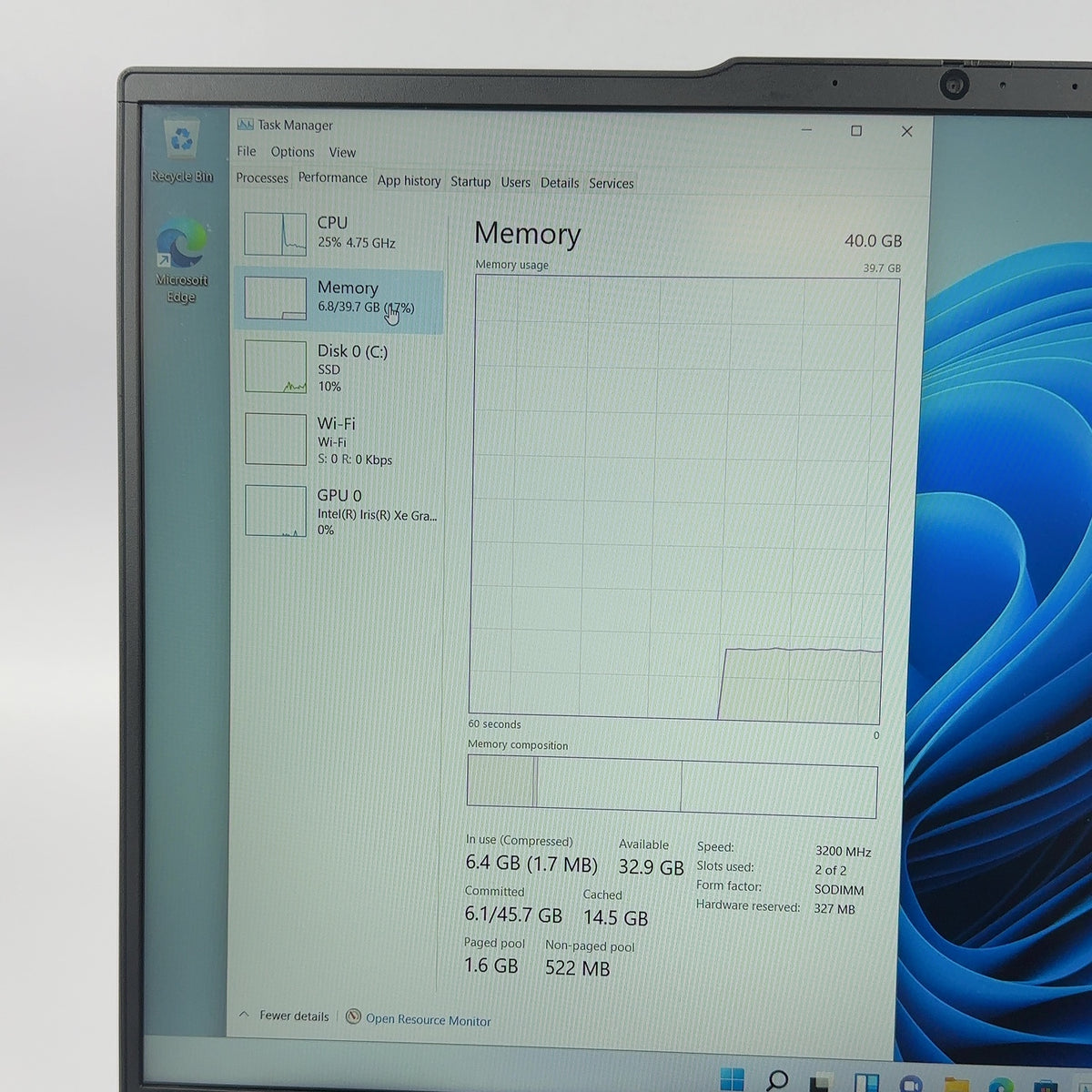Viewport: 1092px width, 1092px height.
Task: Click the 1.6 GB paged pool value
Action: (x=490, y=966)
